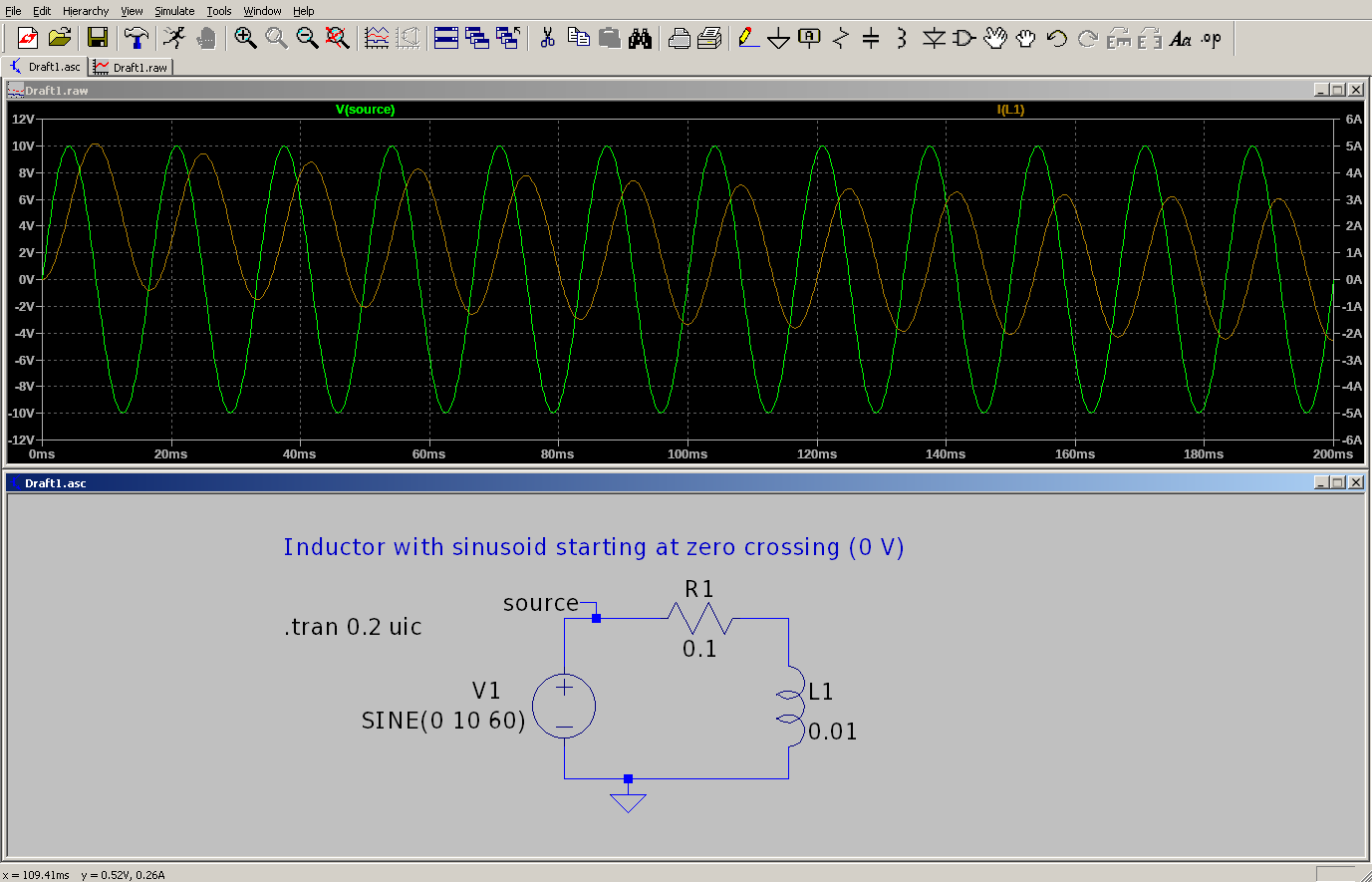Select the Resistor component tool
This screenshot has width=1372, height=882.
(x=839, y=38)
